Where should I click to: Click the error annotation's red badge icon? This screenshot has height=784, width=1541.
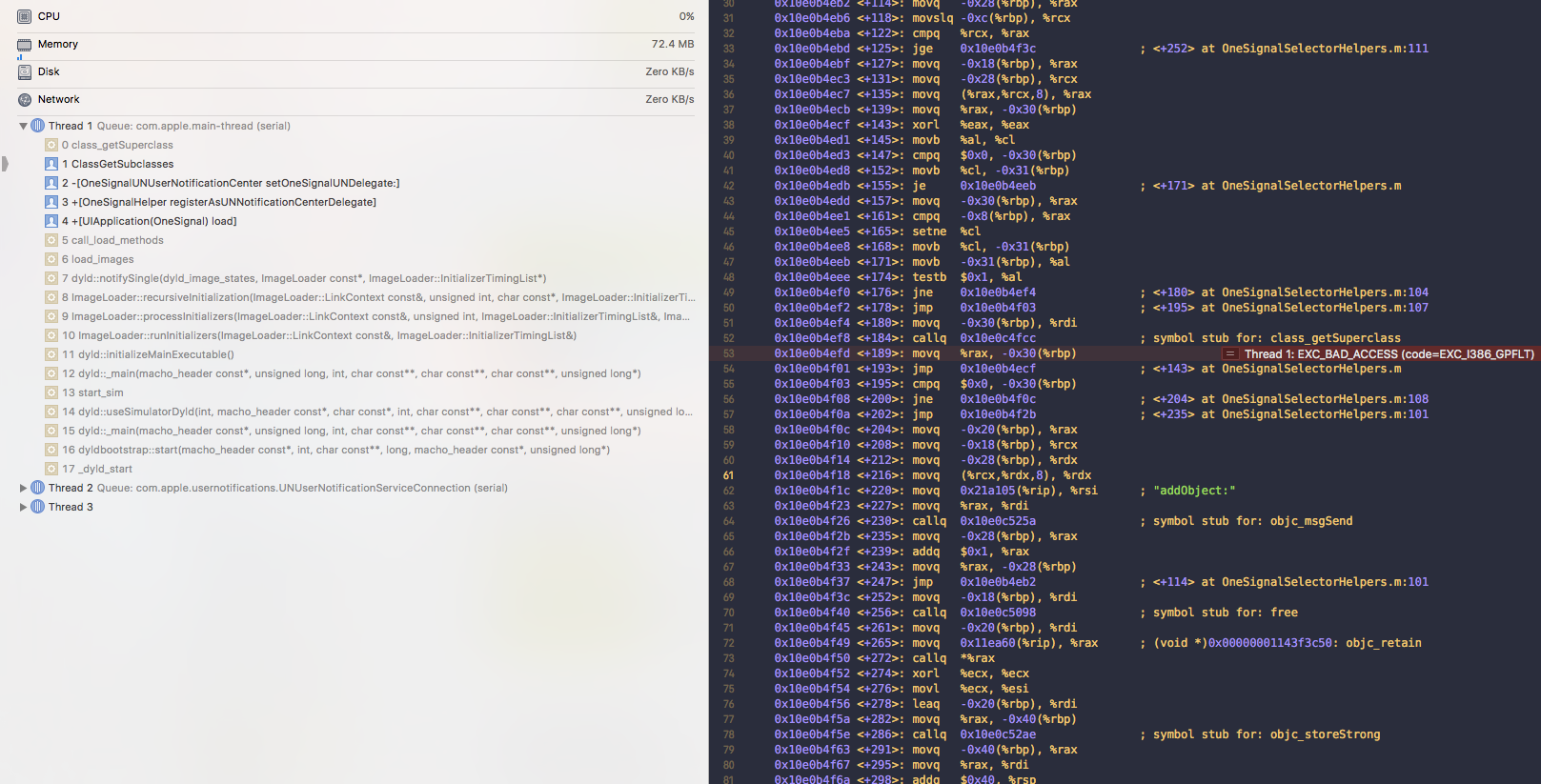tap(1230, 353)
